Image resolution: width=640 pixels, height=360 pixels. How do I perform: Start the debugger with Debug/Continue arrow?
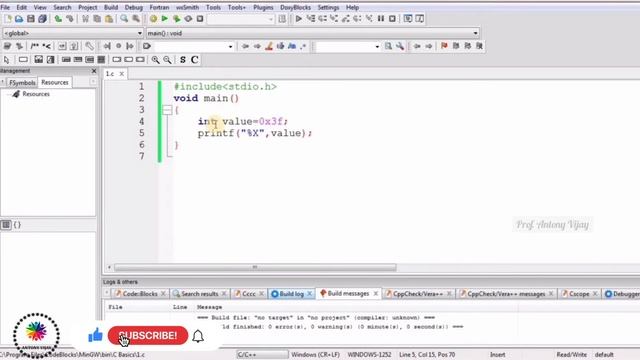click(299, 19)
